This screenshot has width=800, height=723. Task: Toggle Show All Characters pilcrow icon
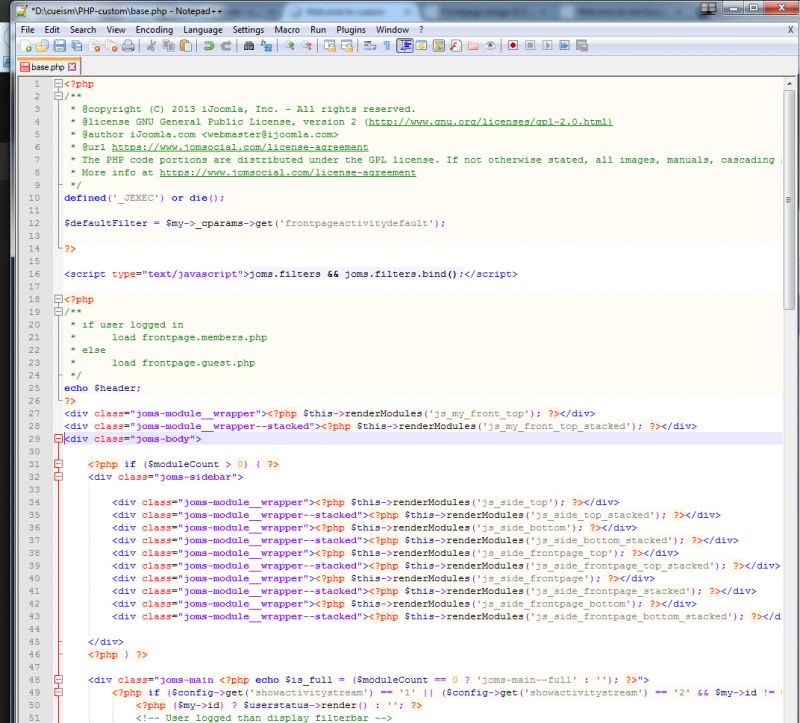[x=387, y=46]
